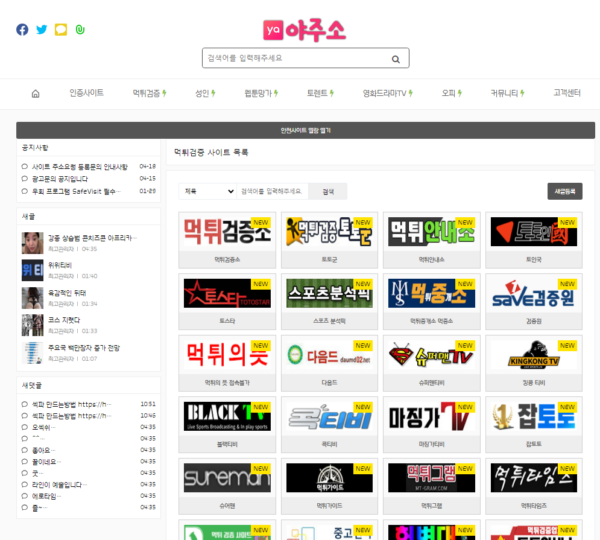Open the 먹튀중개소 site card

pos(432,302)
